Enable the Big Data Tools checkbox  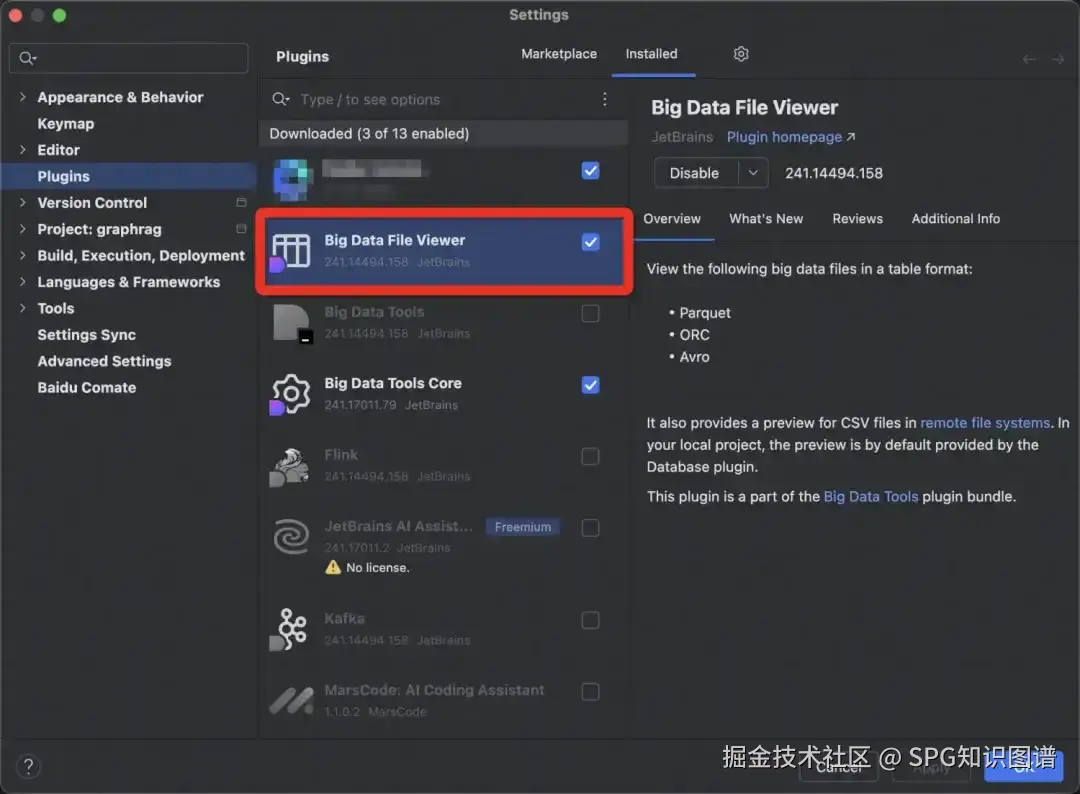pos(590,313)
